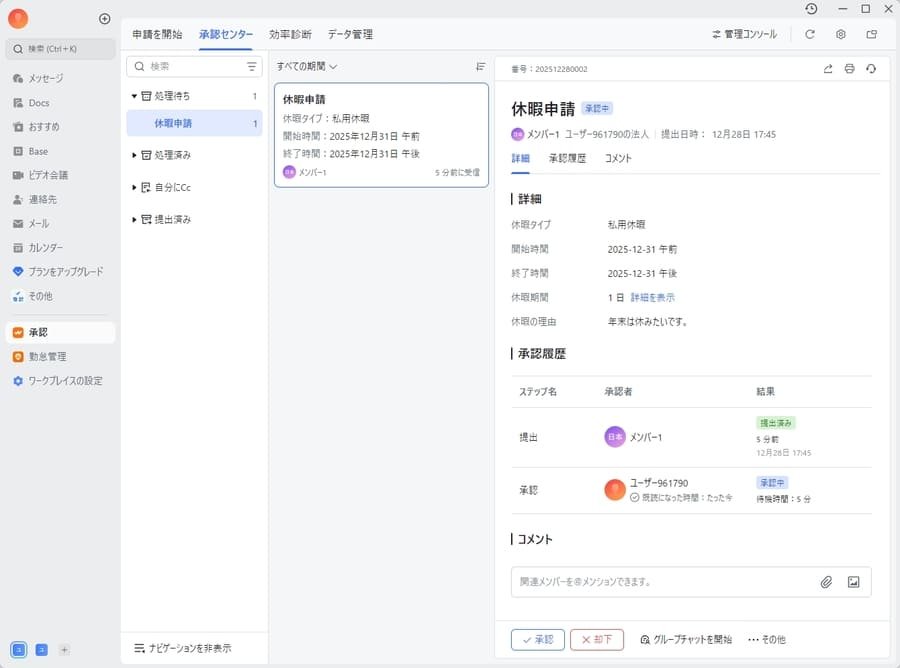The image size is (900, 668).
Task: Hide navigation via ナビゲーションを非表示
Action: [x=190, y=647]
